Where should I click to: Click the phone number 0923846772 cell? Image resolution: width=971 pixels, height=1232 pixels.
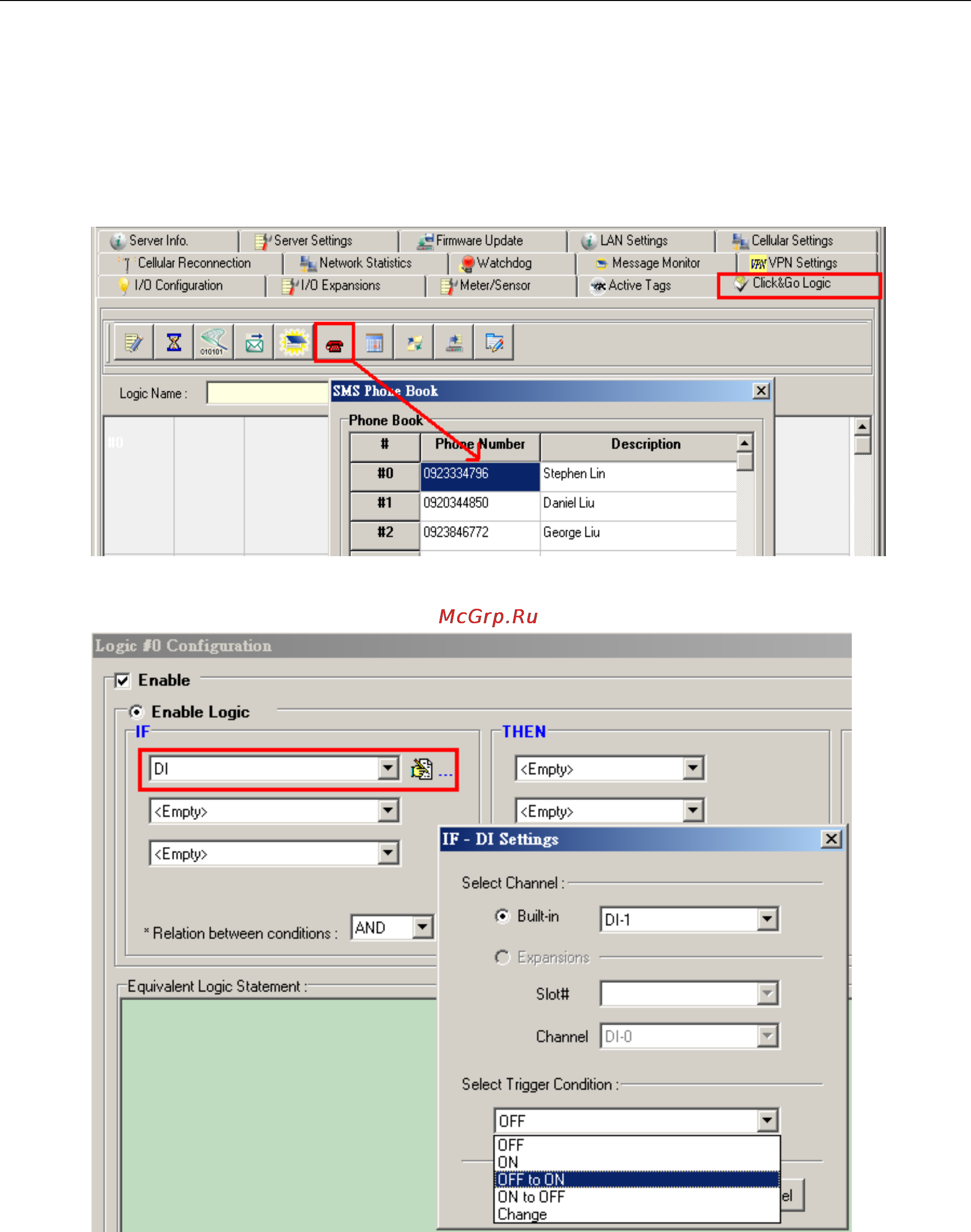coord(480,535)
